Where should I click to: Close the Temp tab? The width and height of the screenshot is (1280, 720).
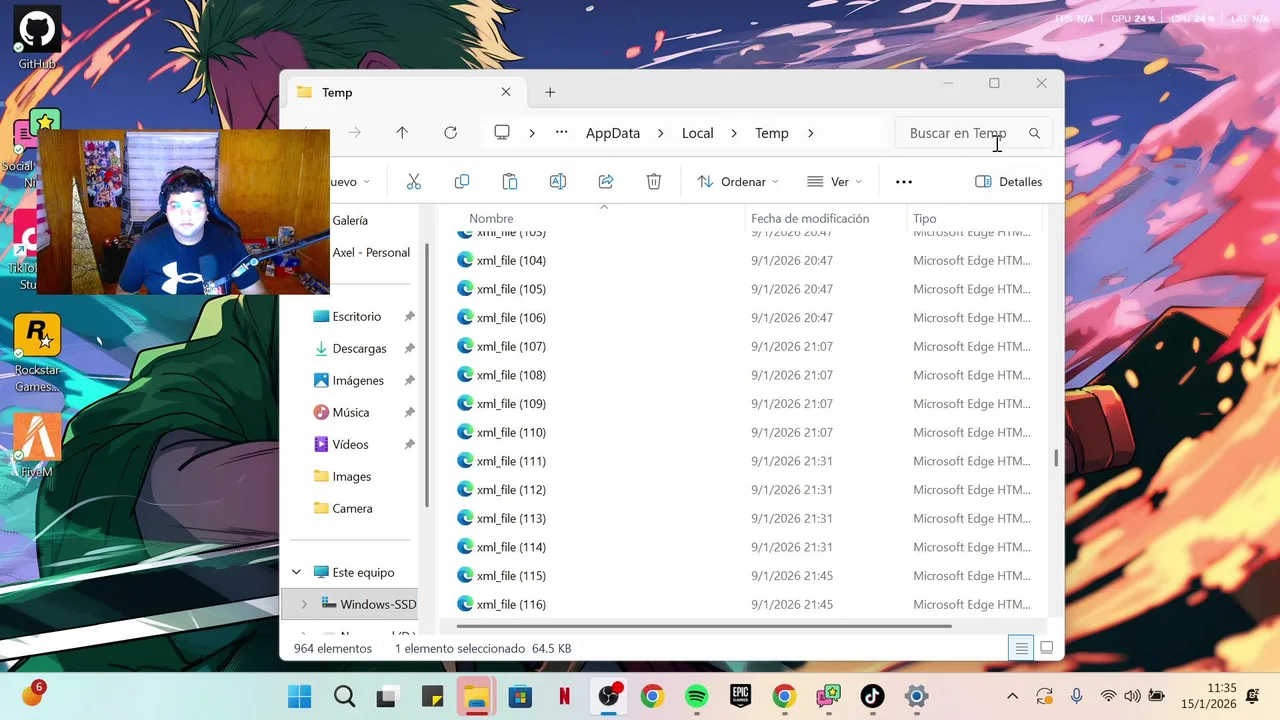[506, 92]
